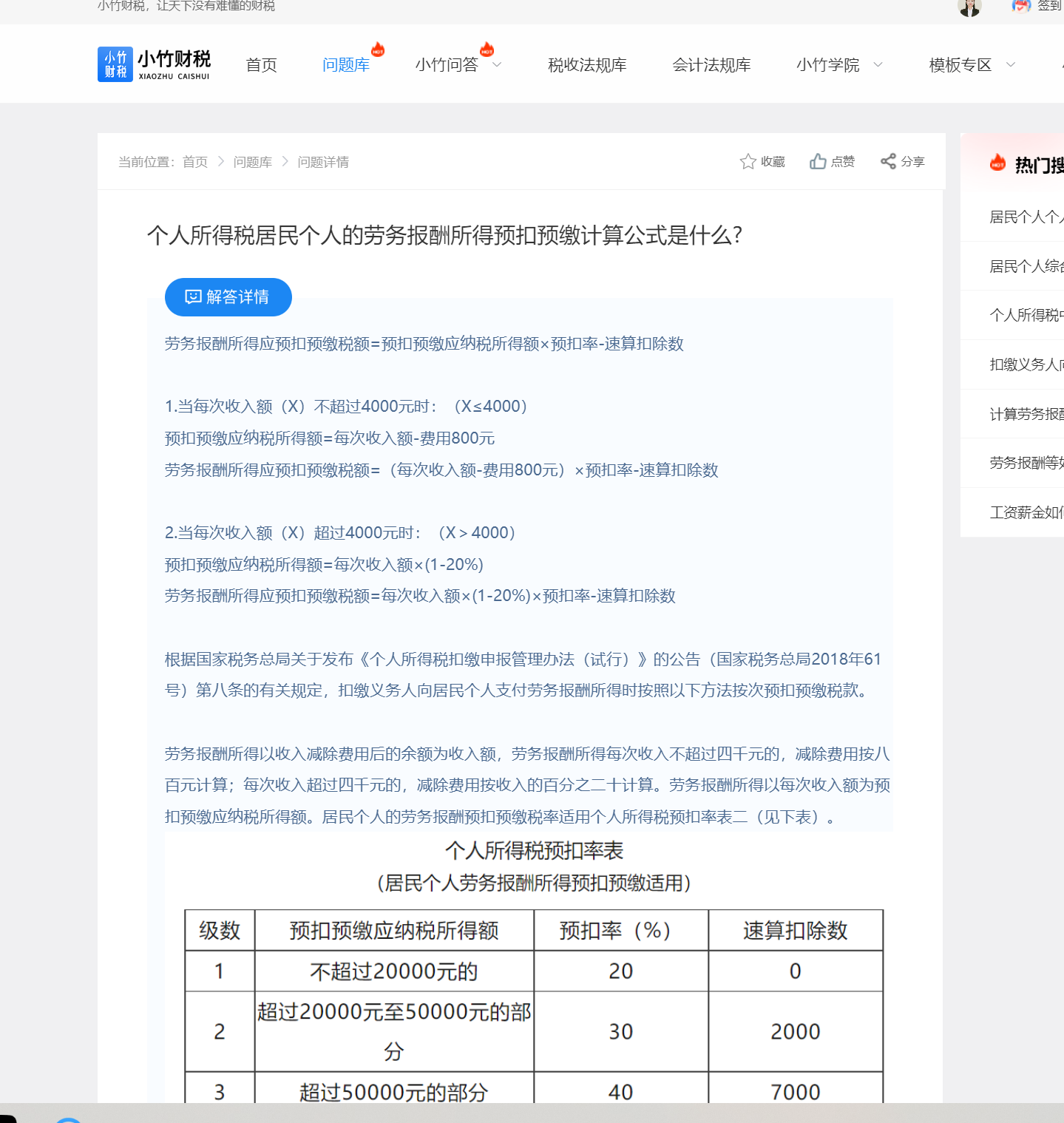Click table cell 超过50000元的部分

pyautogui.click(x=394, y=1092)
